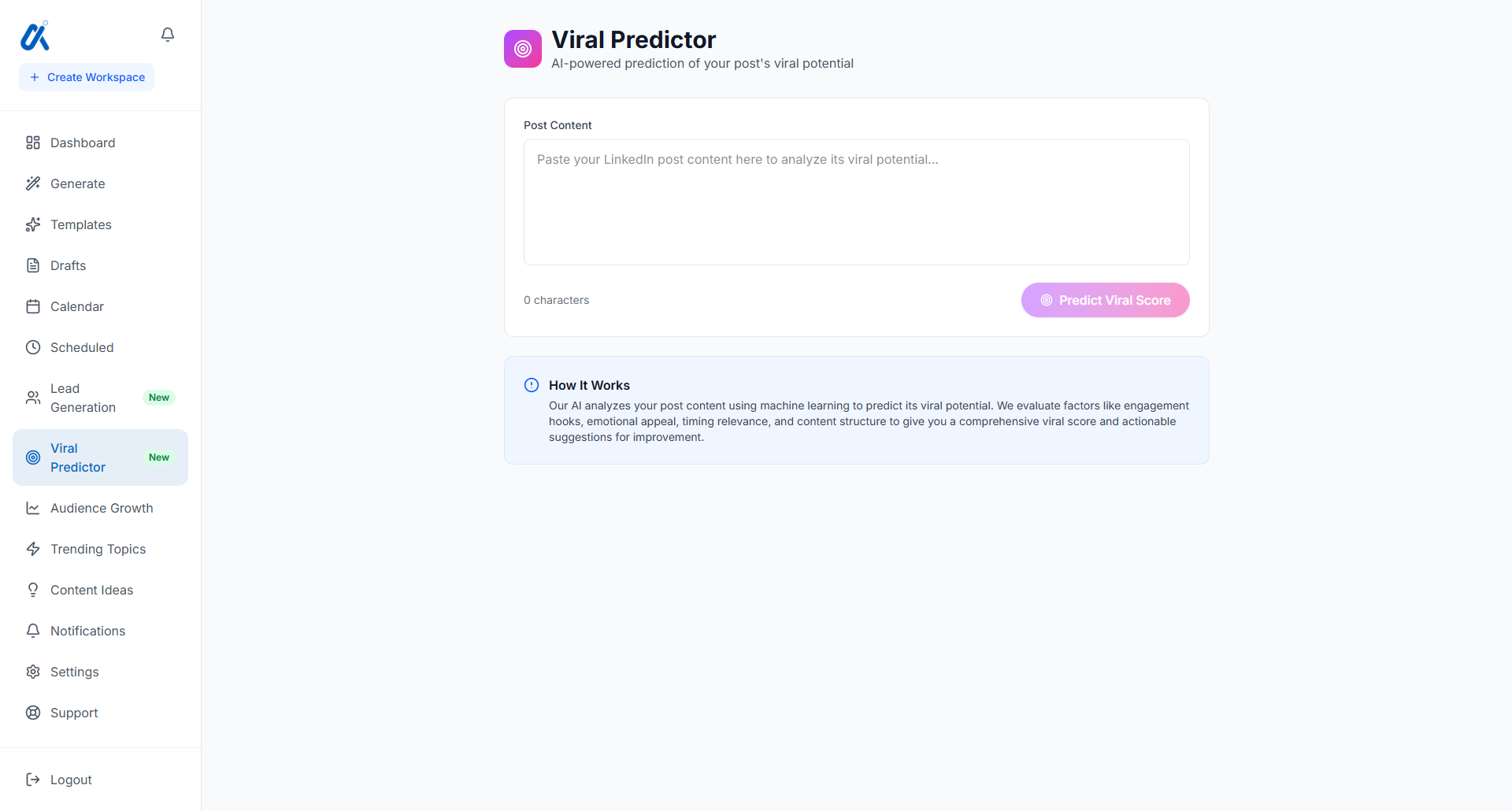Open the Generate tool from the sidebar
Viewport: 1512px width, 811px height.
click(77, 183)
